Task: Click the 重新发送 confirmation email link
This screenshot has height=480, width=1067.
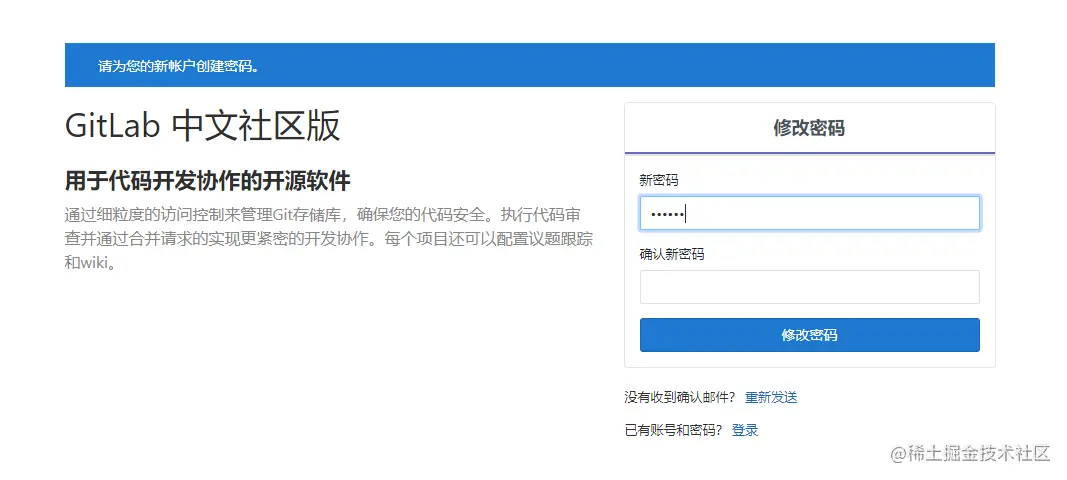Action: point(771,398)
